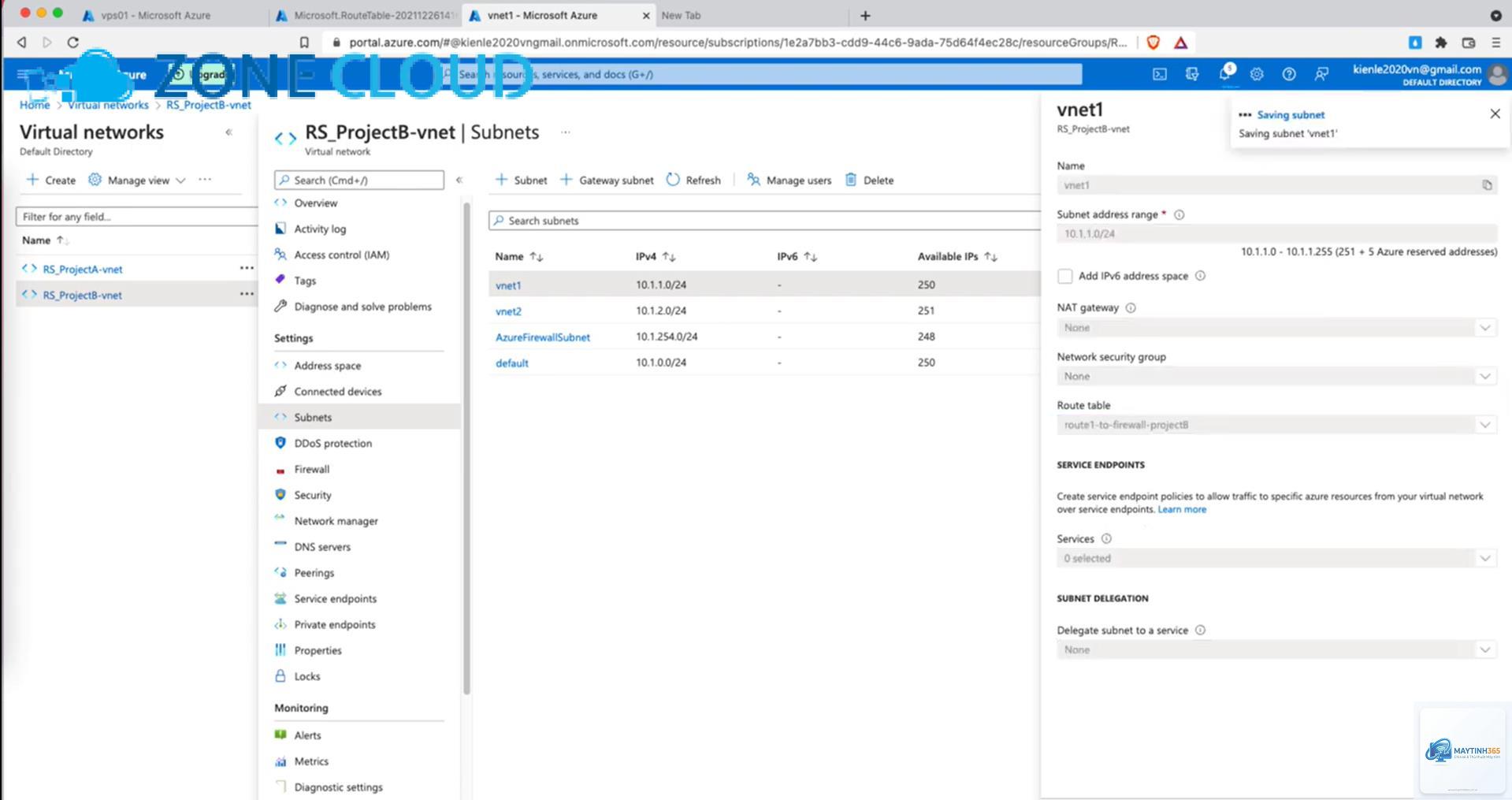The width and height of the screenshot is (1512, 800).
Task: Click the NAT gateway info icon
Action: click(1131, 308)
